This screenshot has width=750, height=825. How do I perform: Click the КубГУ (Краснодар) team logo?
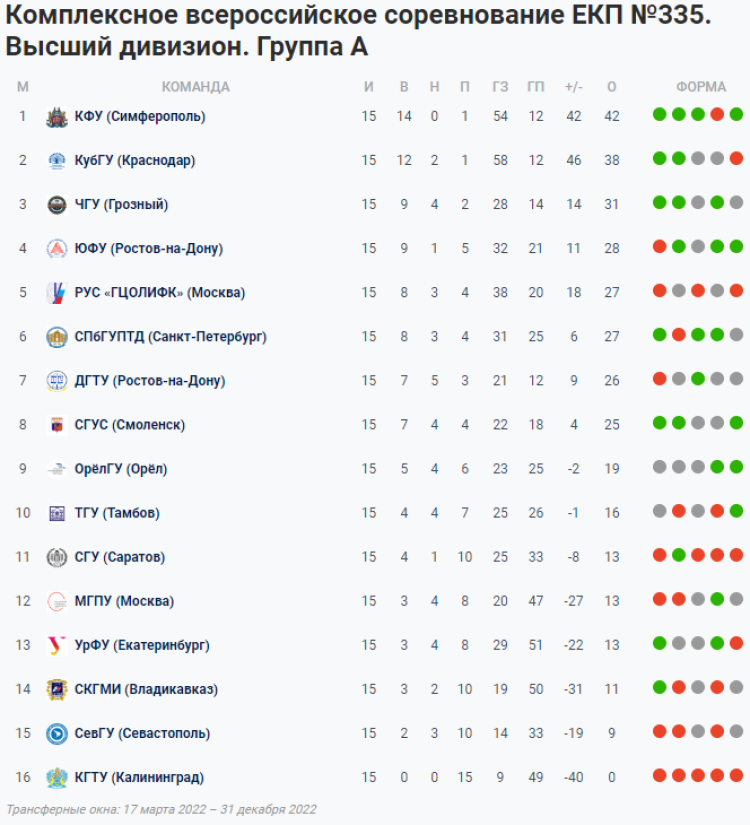56,161
